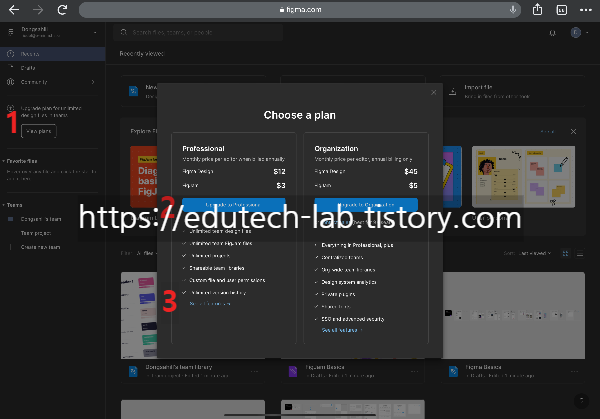Open See all features under Organization
The height and width of the screenshot is (419, 600).
coord(342,330)
